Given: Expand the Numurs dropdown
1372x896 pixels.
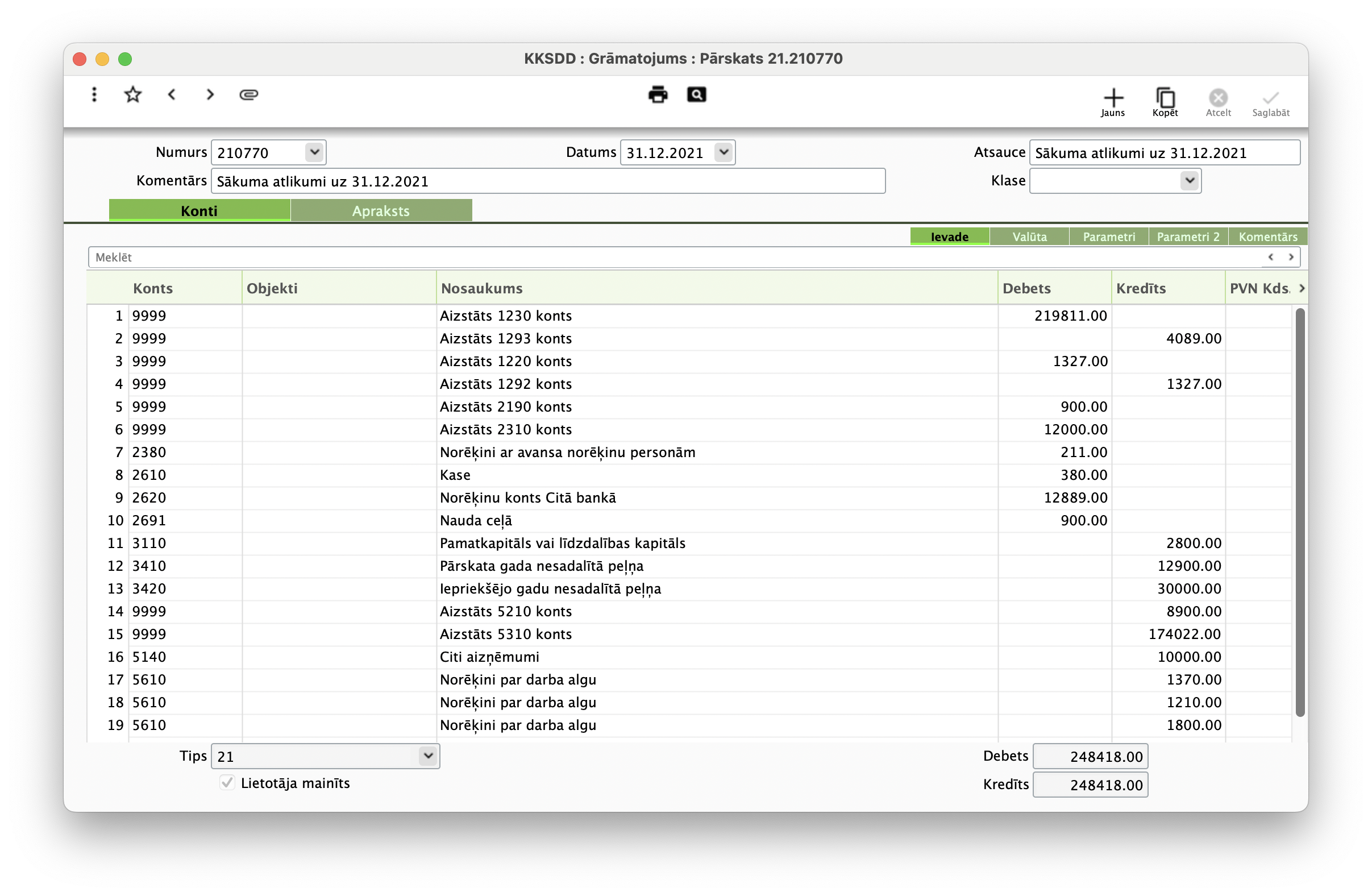Looking at the screenshot, I should click(314, 152).
